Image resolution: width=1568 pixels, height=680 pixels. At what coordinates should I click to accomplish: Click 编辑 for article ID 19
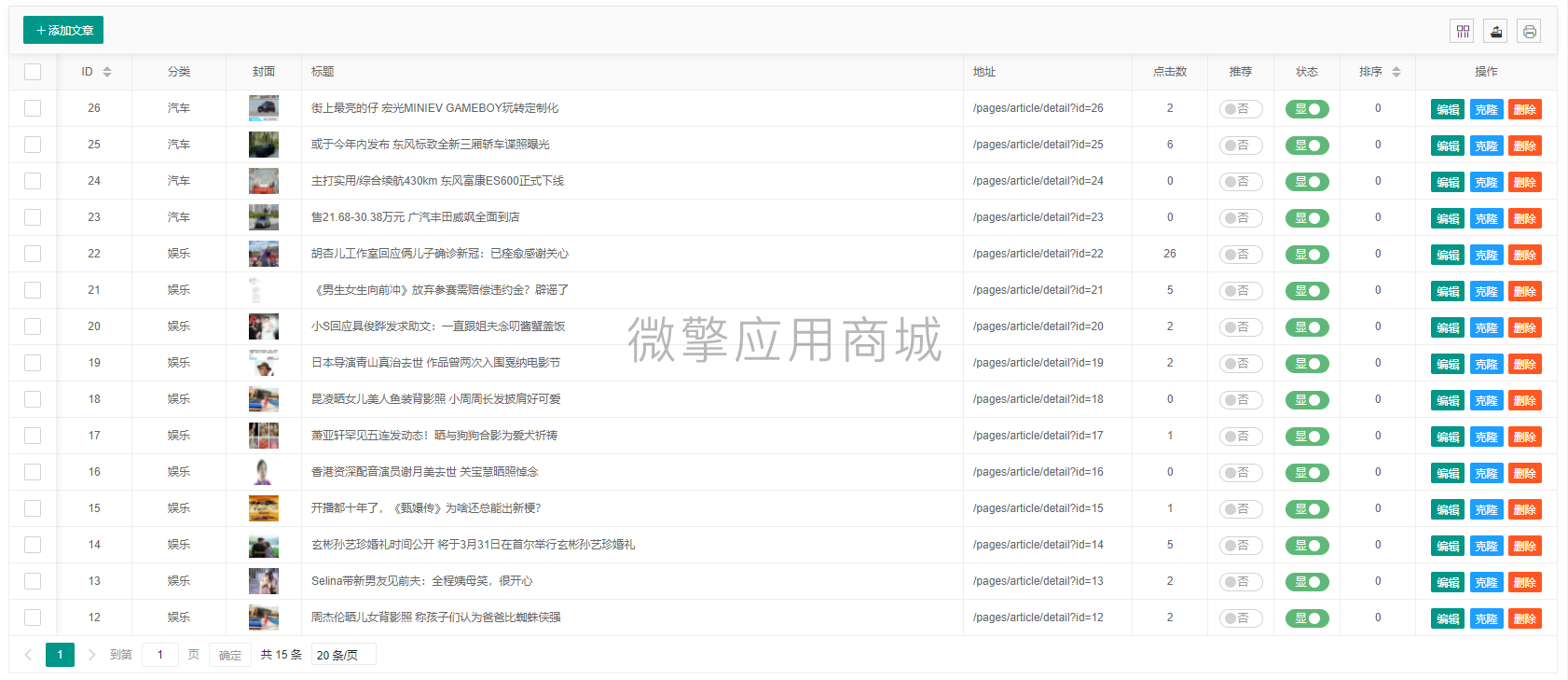point(1448,364)
